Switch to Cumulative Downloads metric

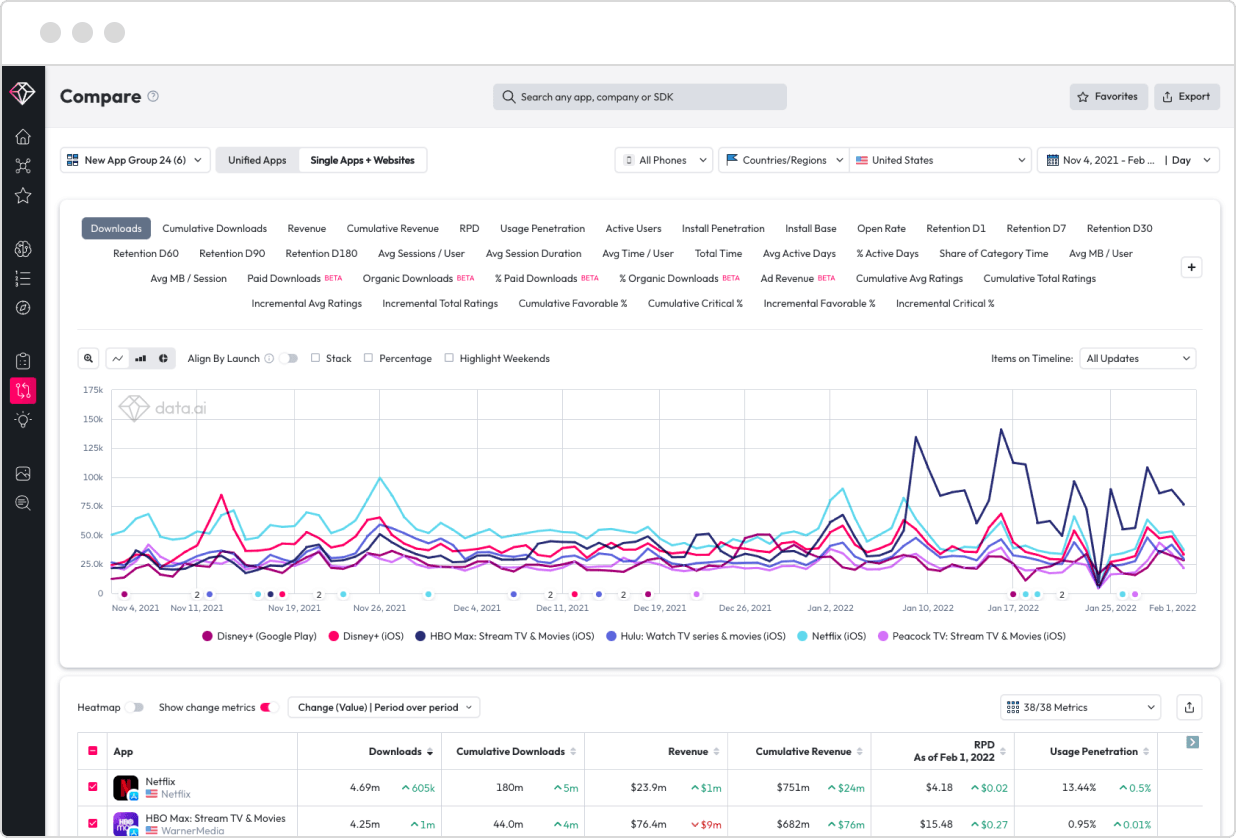215,228
